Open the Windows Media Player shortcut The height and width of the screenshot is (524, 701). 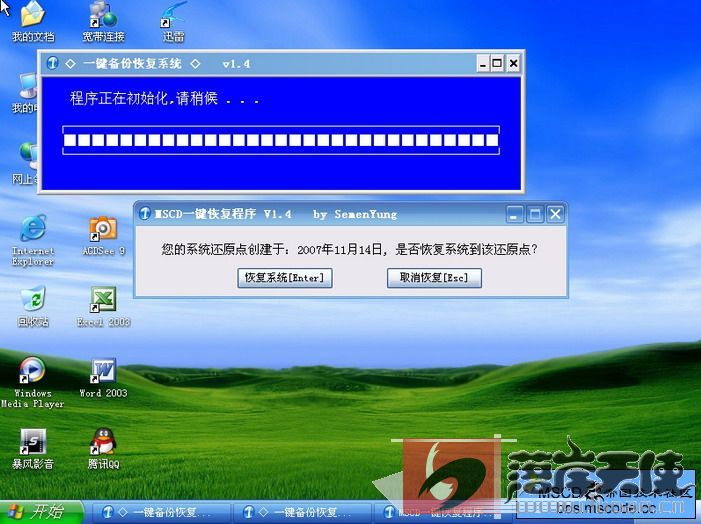pyautogui.click(x=33, y=383)
